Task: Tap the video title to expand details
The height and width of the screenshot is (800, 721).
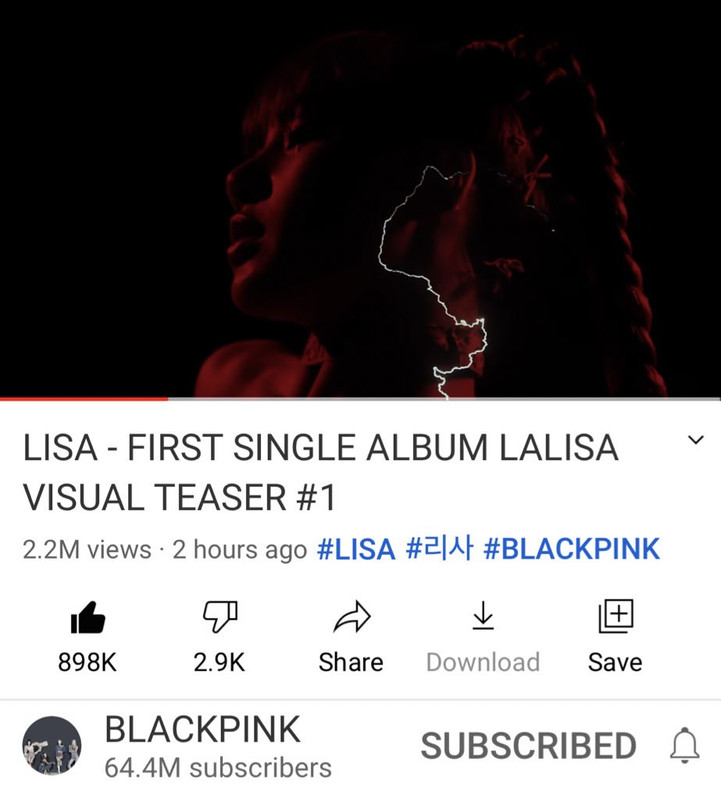Action: point(320,472)
